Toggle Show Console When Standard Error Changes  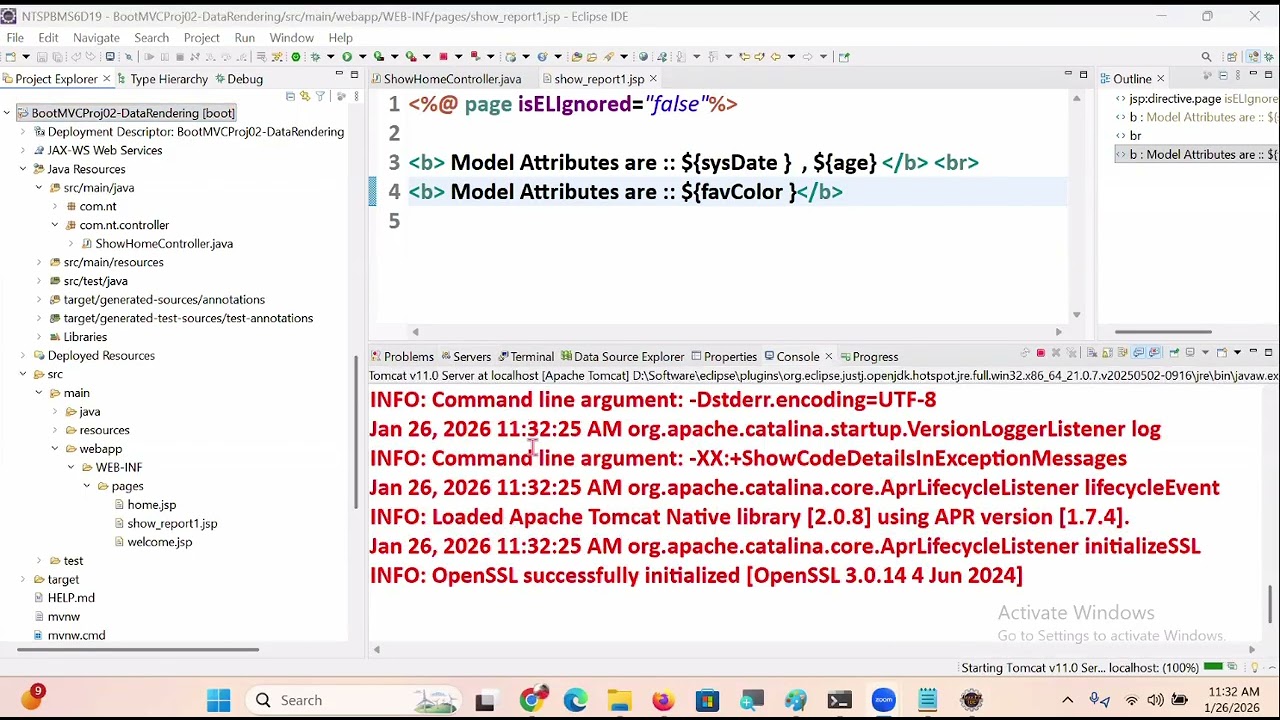tap(1154, 353)
